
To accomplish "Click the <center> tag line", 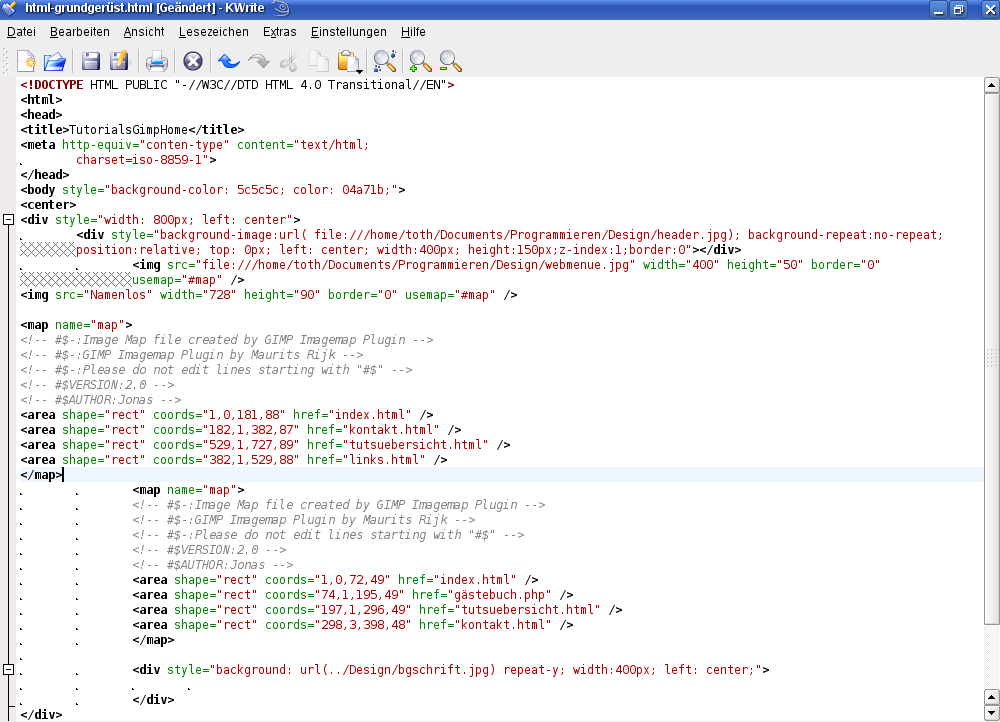I will click(48, 205).
